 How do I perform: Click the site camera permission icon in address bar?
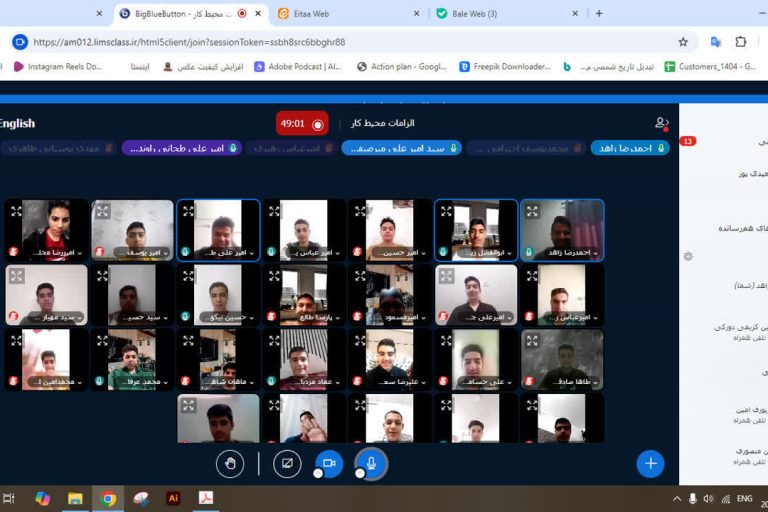pos(20,42)
